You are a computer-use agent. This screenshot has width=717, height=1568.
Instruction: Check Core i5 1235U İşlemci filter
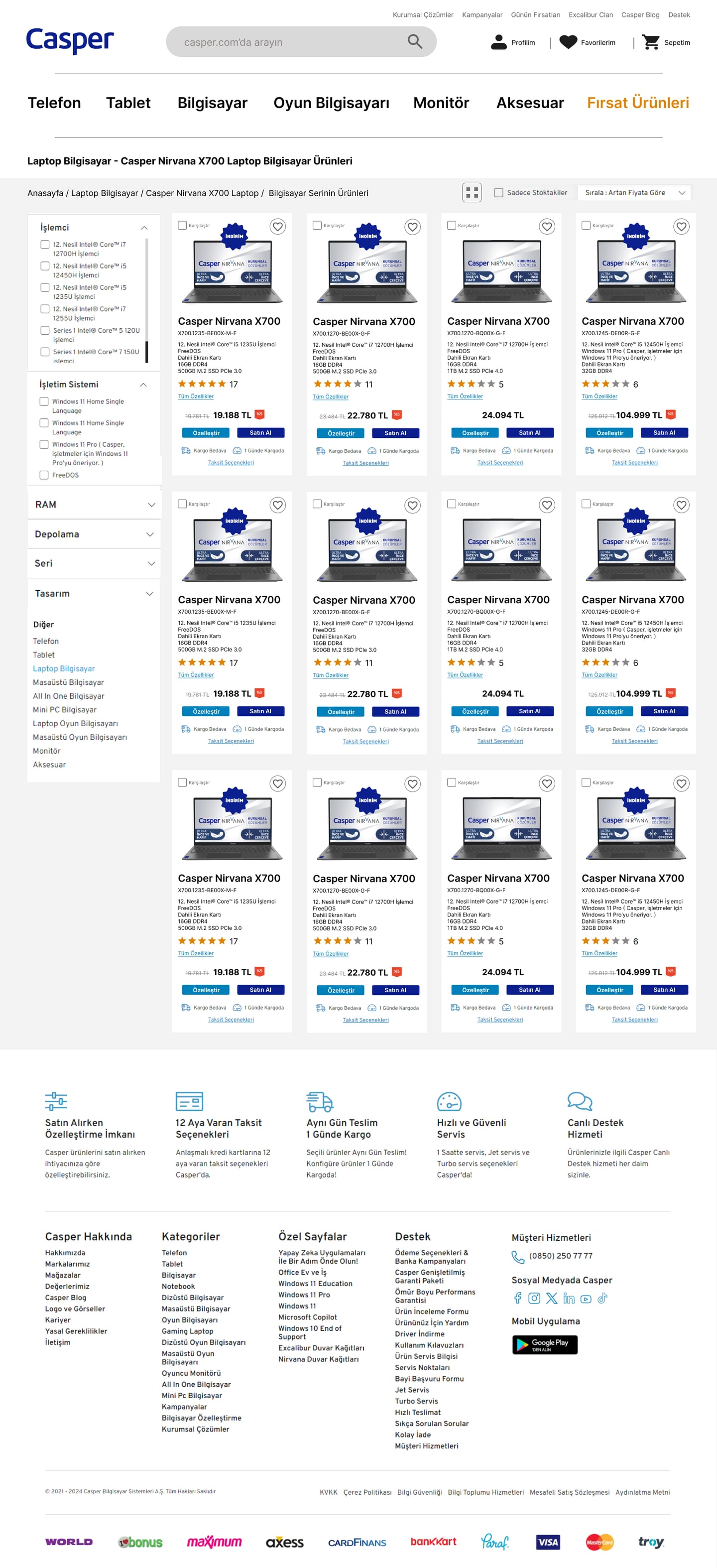(44, 287)
